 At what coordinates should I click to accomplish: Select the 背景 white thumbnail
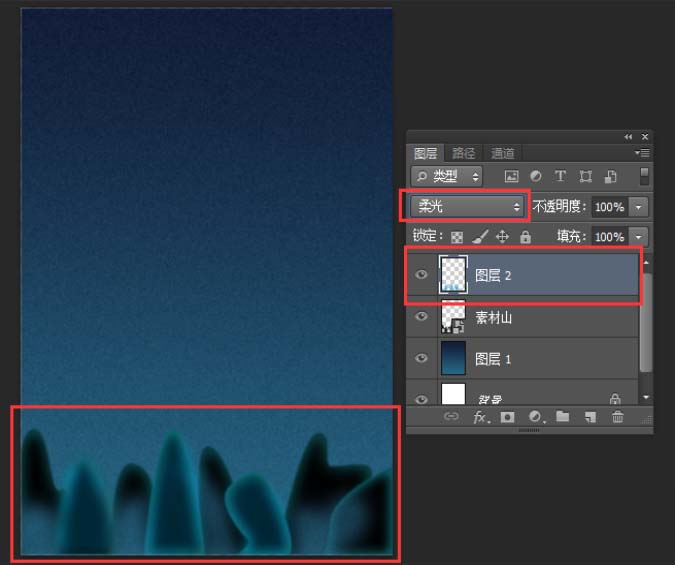click(453, 394)
